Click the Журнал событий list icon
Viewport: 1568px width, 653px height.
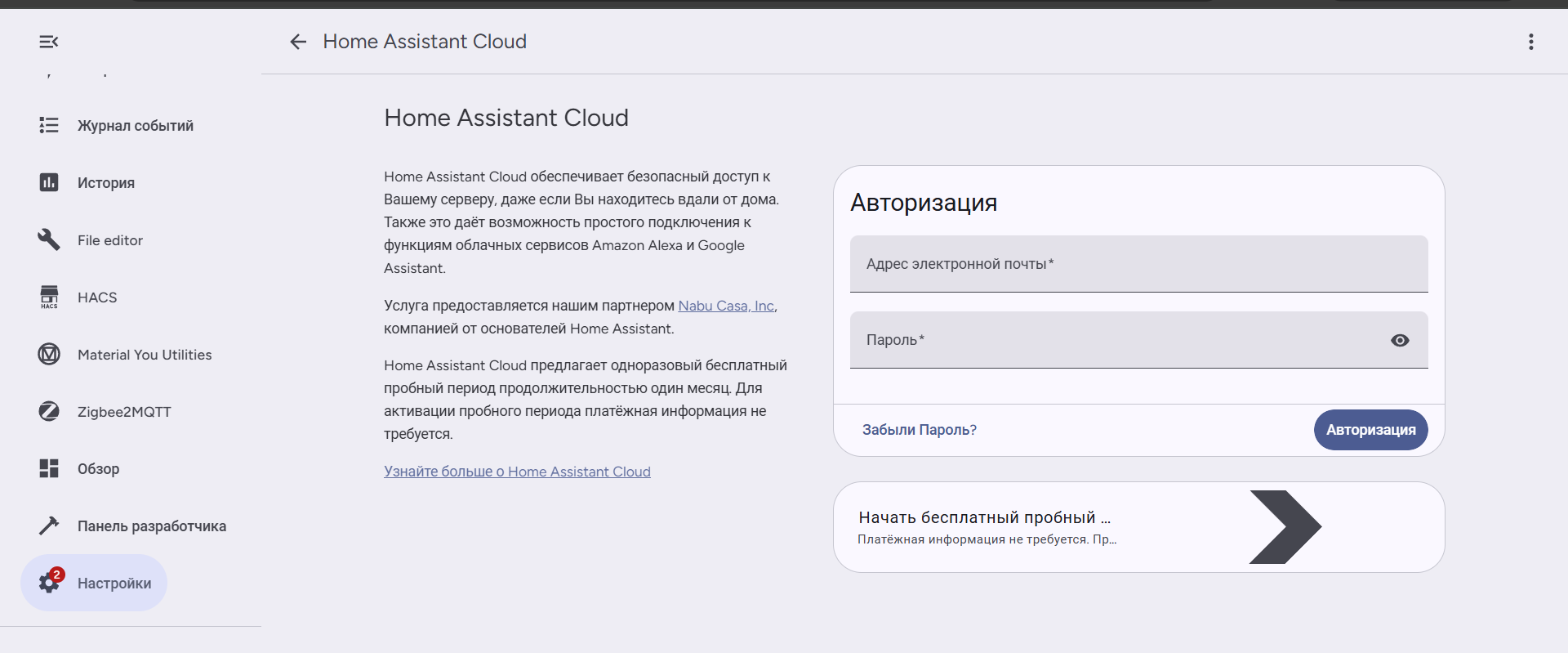point(49,125)
